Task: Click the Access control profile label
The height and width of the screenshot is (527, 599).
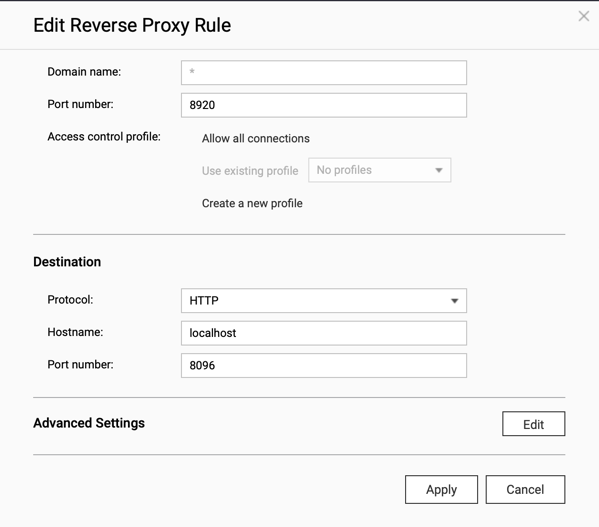Action: point(104,137)
